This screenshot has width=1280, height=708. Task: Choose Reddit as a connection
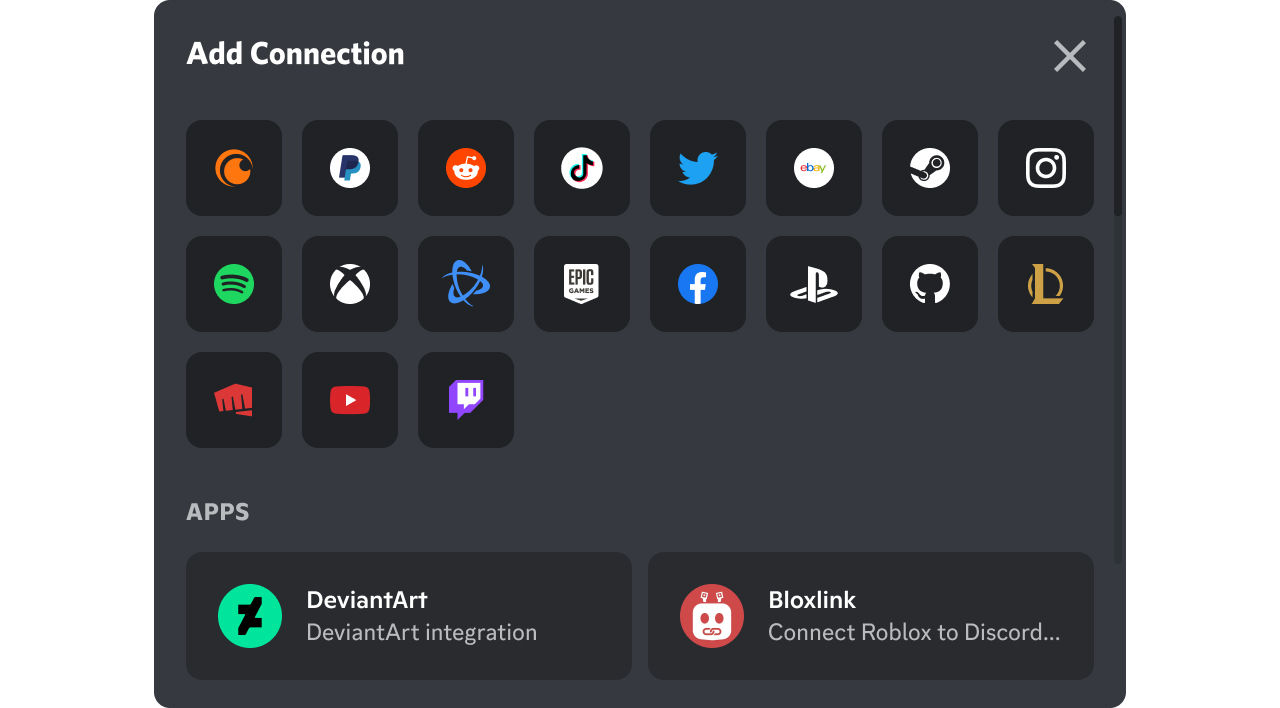coord(466,168)
